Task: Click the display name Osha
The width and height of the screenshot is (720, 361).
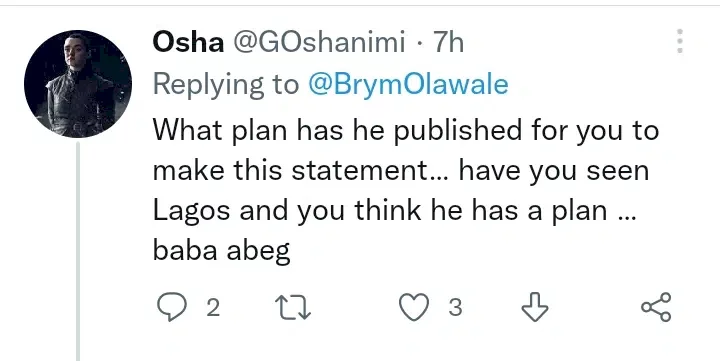Action: (x=188, y=43)
